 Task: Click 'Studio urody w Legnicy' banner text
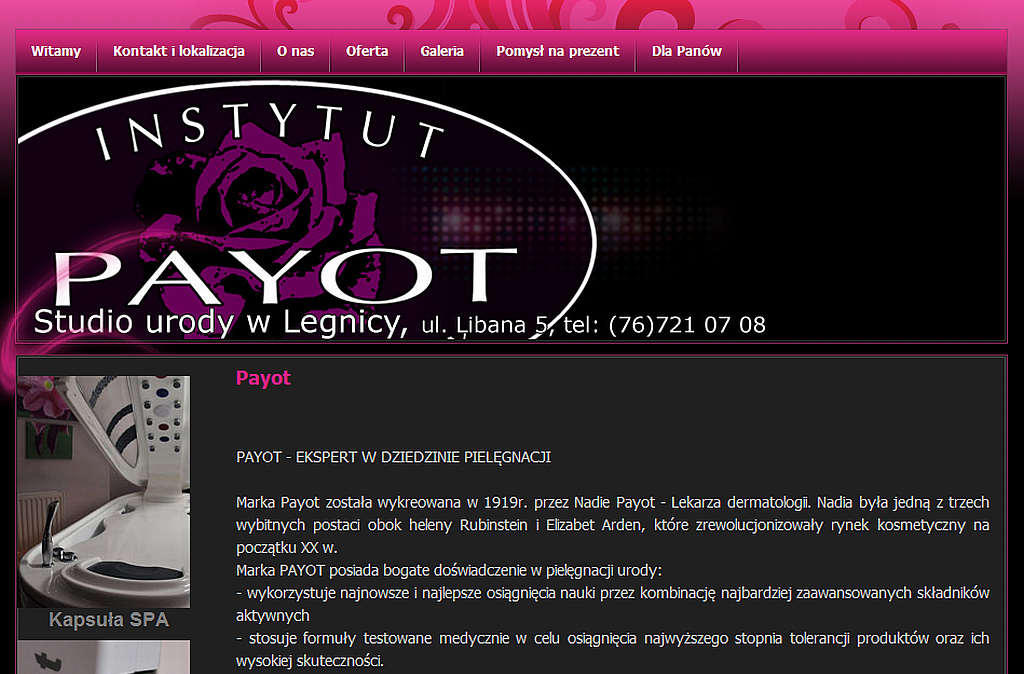(221, 323)
